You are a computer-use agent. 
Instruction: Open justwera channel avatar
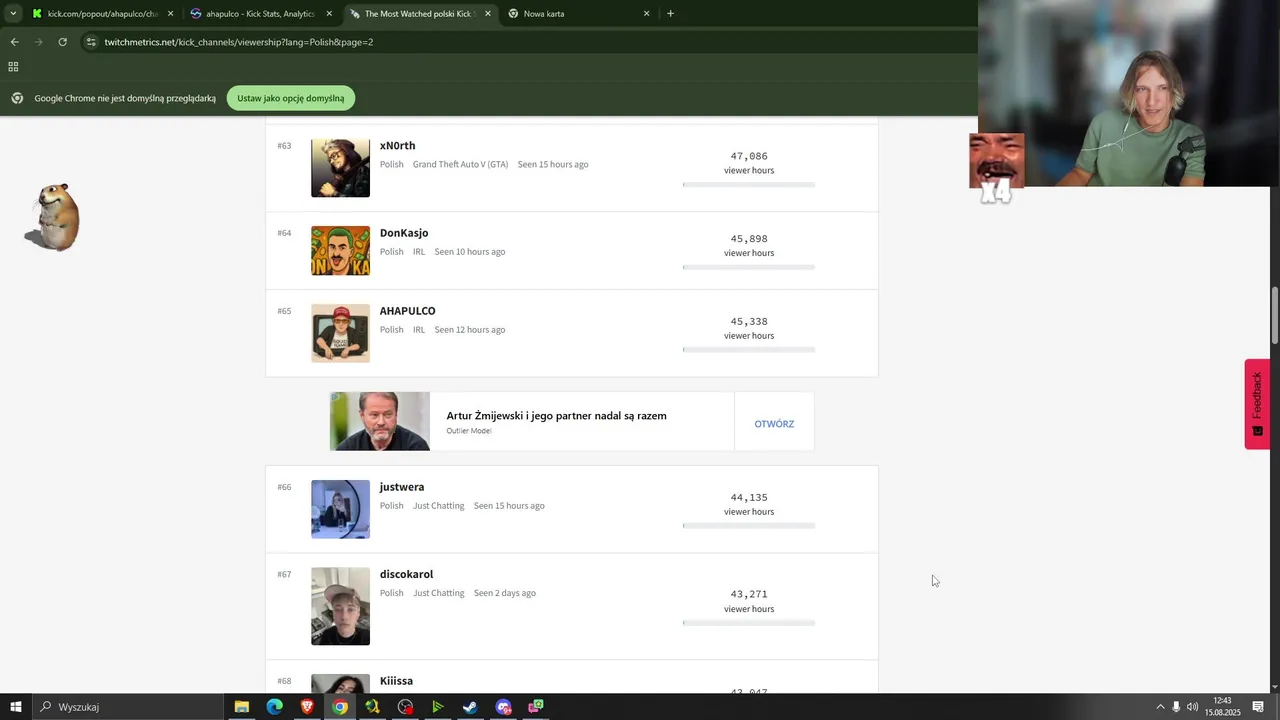pos(340,509)
